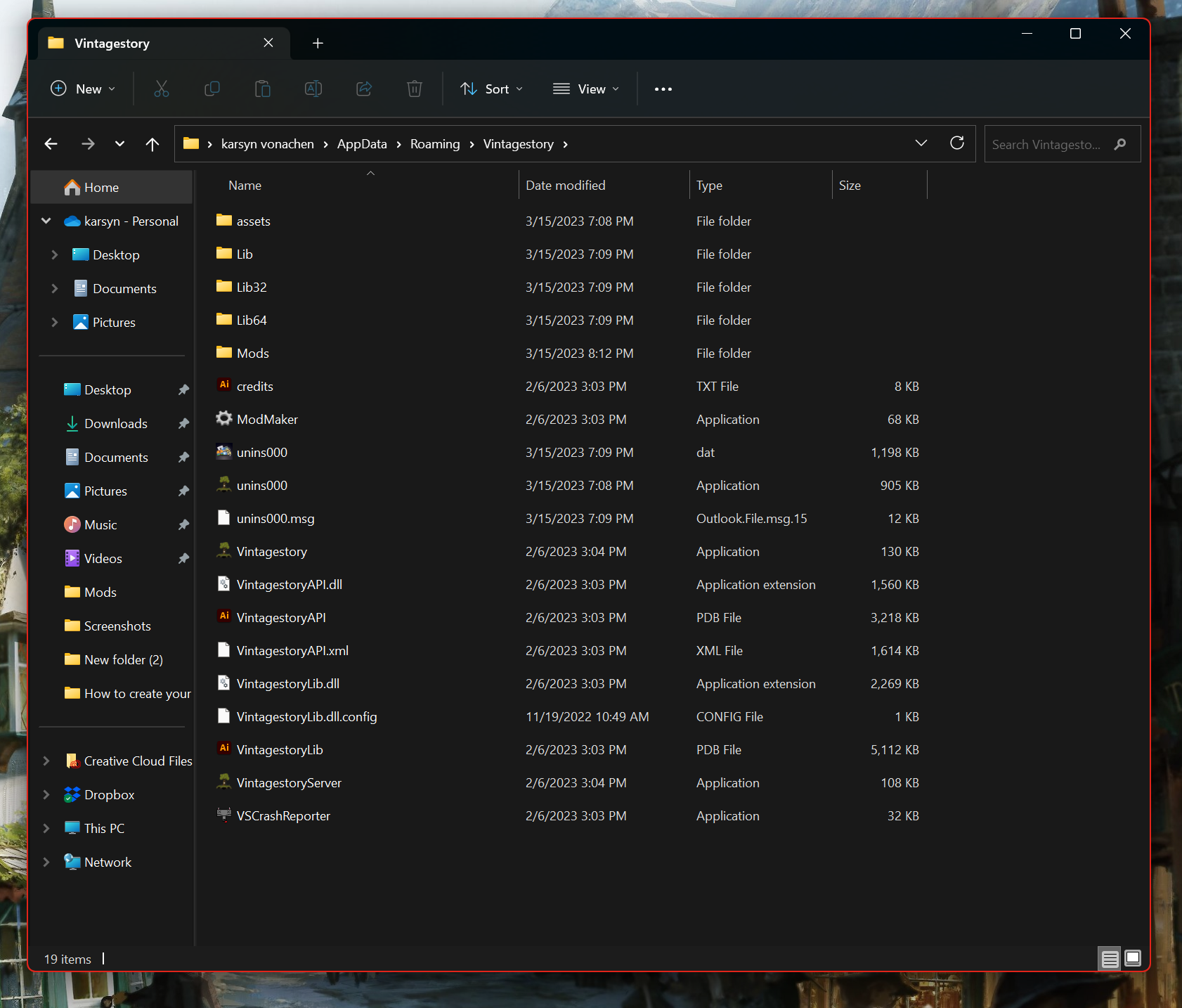
Task: Open a new tab with plus button
Action: point(318,44)
